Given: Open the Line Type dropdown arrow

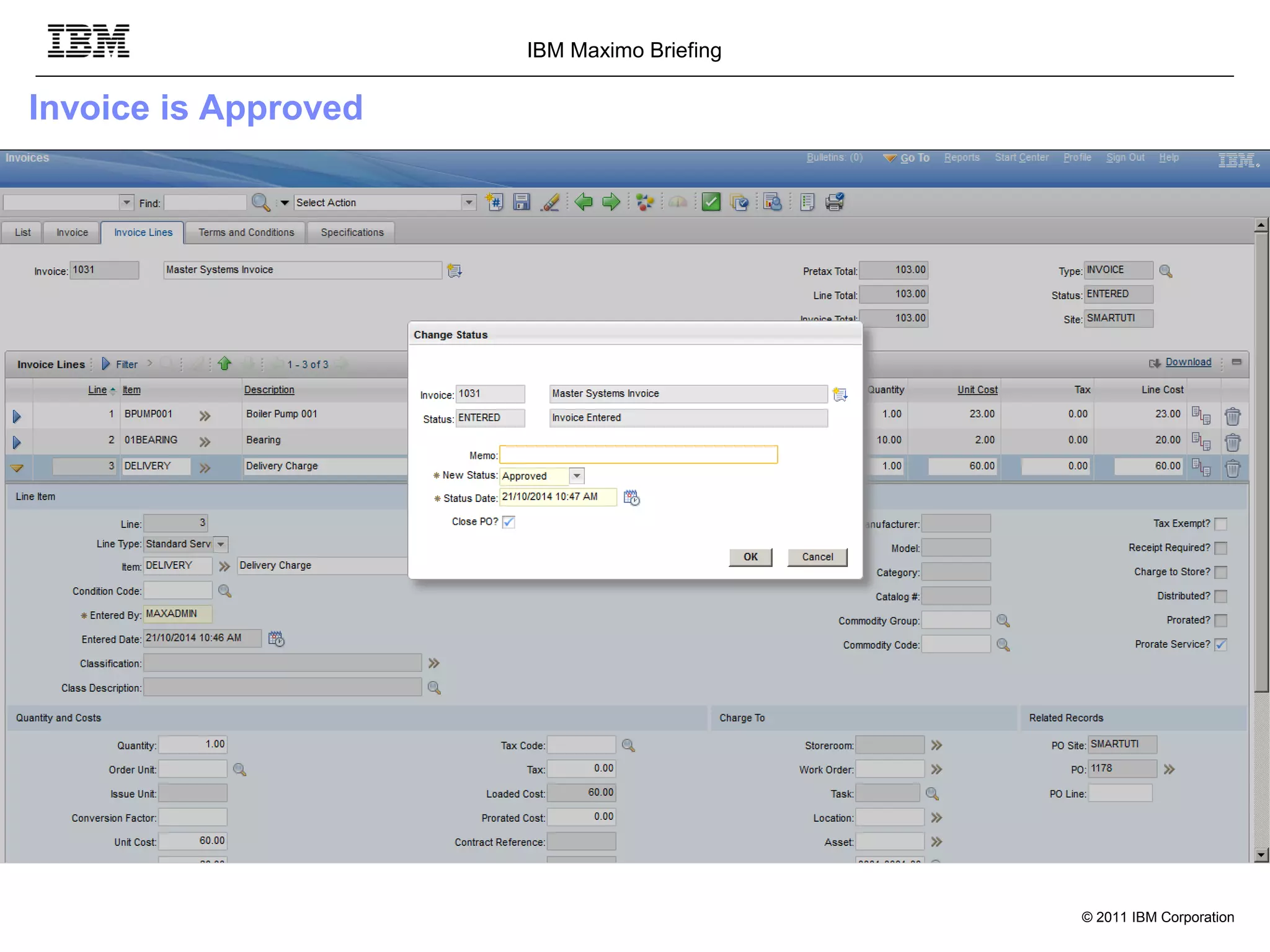Looking at the screenshot, I should click(x=221, y=544).
